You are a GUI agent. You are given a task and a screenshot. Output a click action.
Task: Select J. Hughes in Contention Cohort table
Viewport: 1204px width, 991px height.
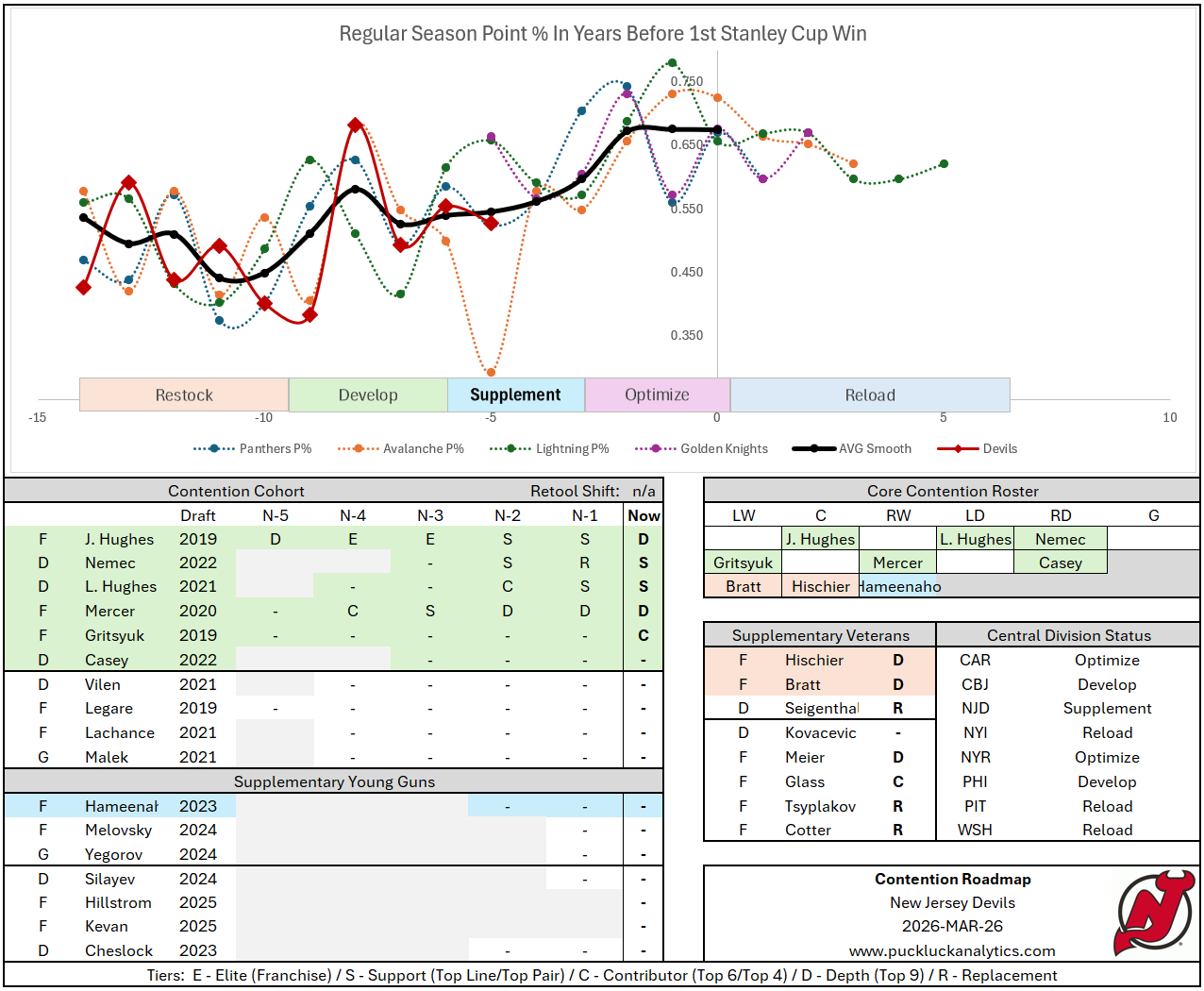point(119,539)
